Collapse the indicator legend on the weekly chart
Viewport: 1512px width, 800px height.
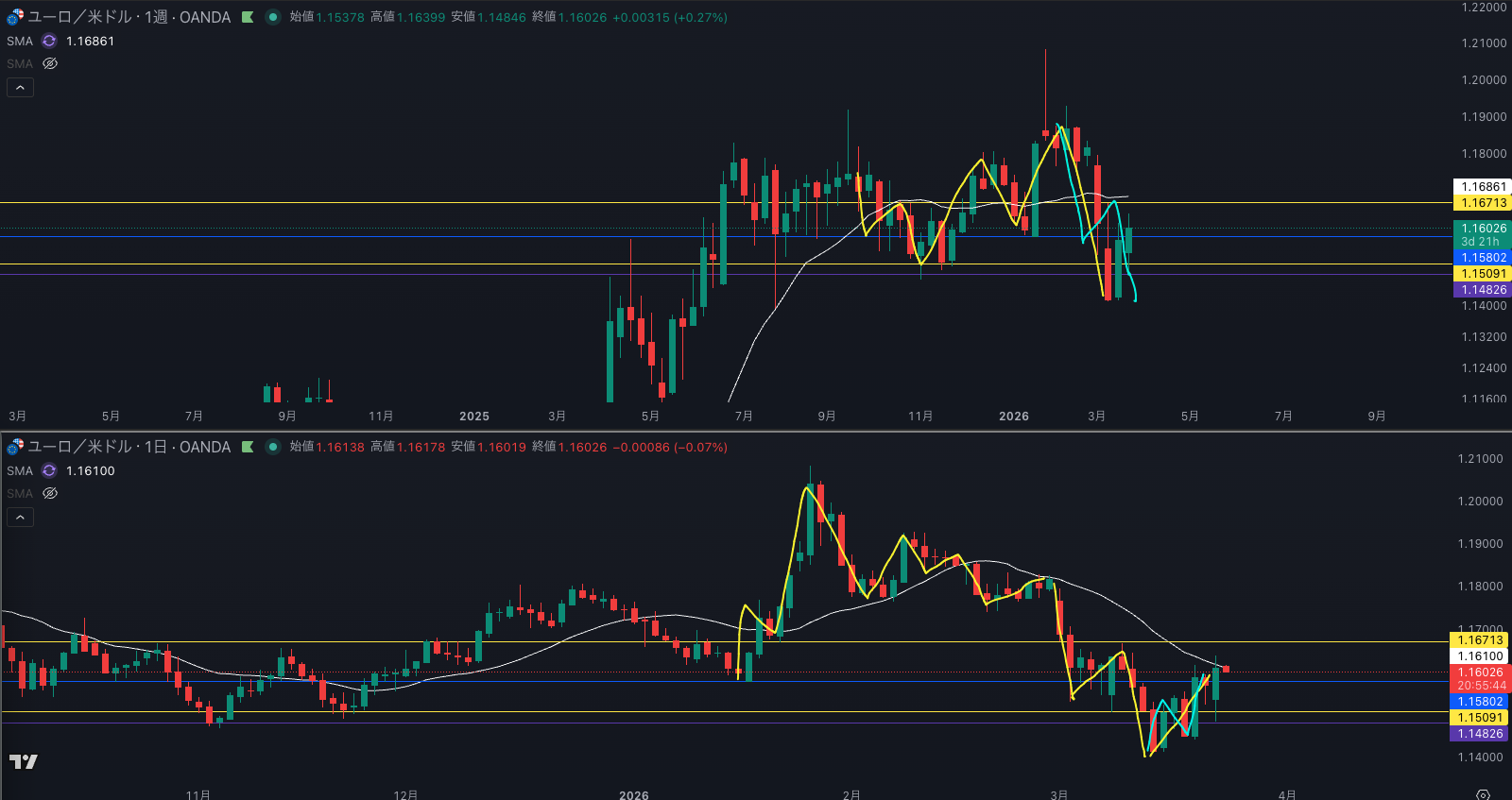pyautogui.click(x=20, y=87)
